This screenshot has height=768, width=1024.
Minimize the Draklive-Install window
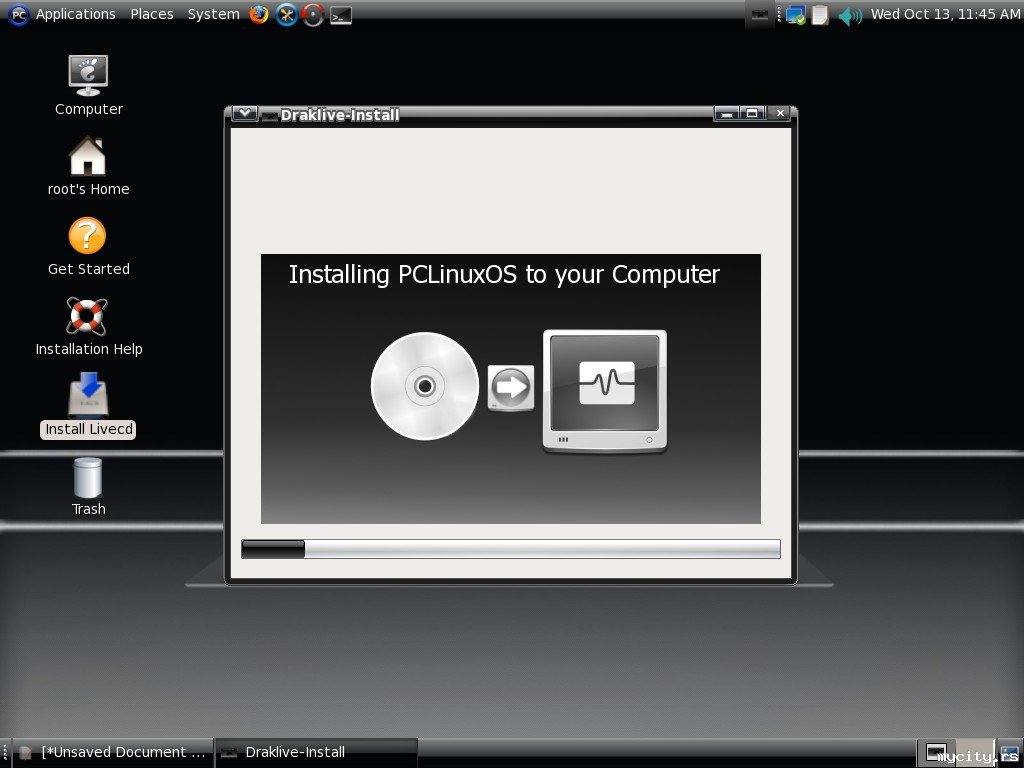tap(726, 114)
